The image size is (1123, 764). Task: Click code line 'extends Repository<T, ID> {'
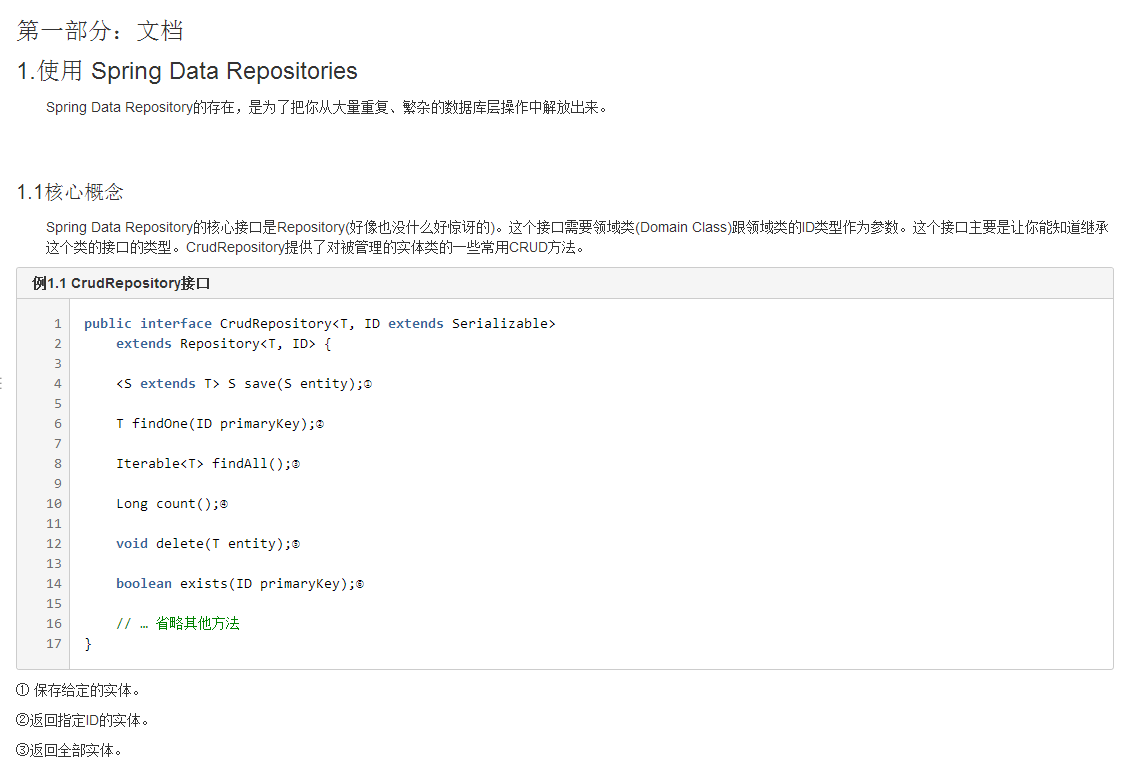click(x=223, y=344)
